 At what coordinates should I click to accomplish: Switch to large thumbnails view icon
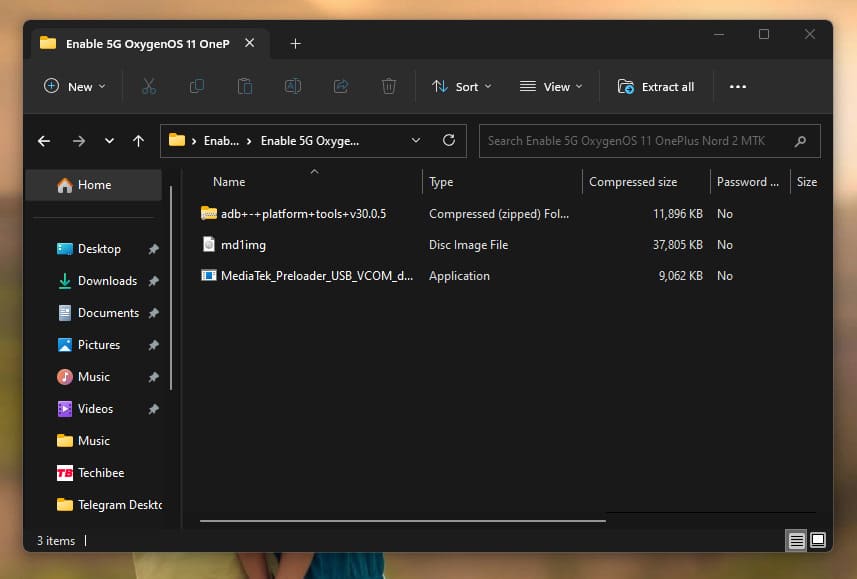[818, 541]
